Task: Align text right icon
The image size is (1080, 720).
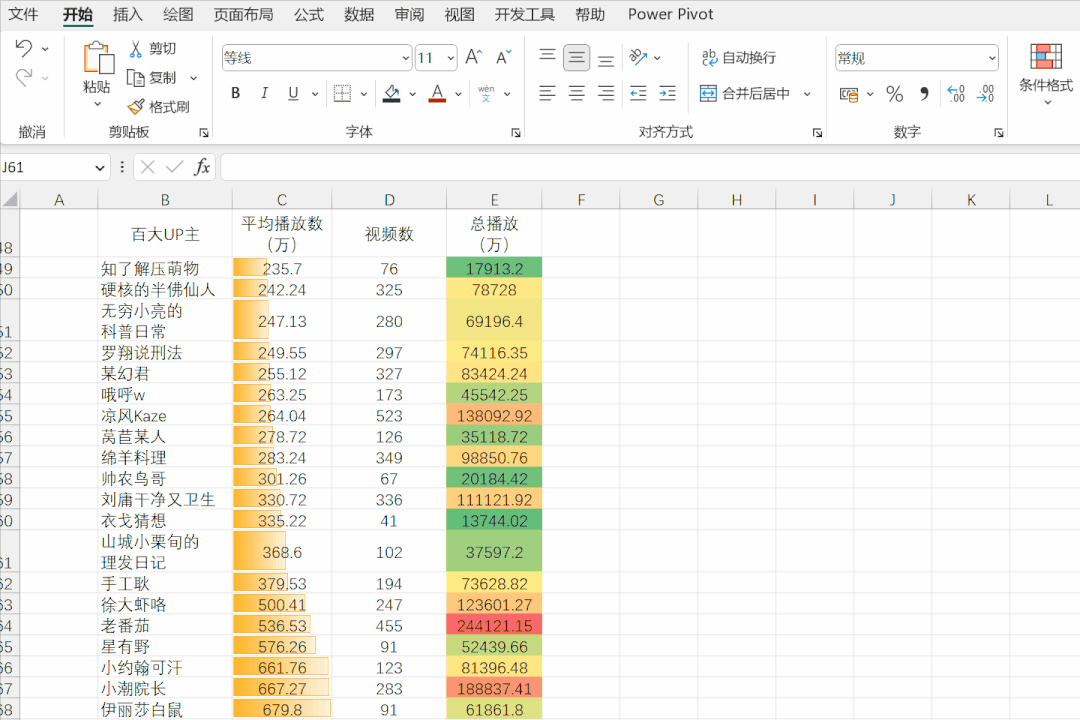Action: click(x=605, y=93)
